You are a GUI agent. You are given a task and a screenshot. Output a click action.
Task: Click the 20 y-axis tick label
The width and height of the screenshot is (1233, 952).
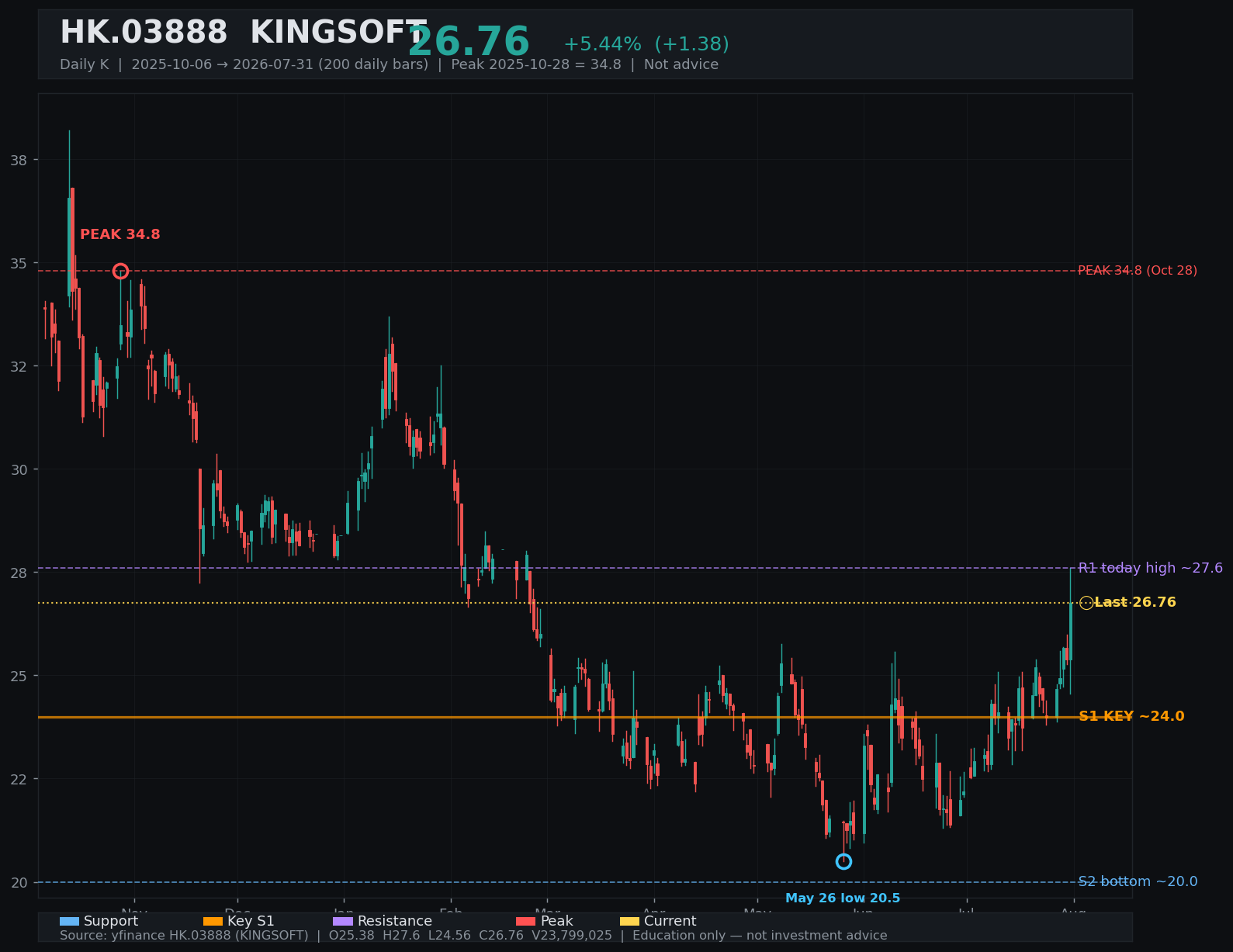tap(19, 882)
